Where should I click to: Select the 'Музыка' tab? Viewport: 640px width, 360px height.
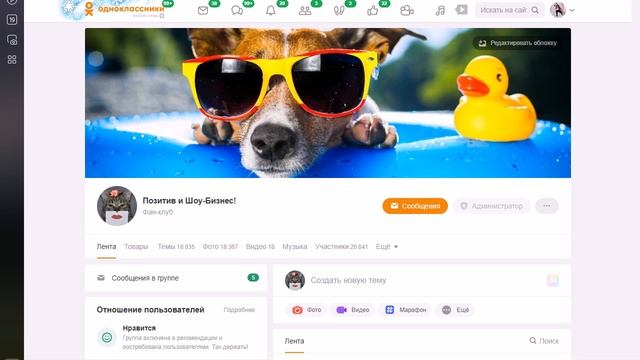295,247
